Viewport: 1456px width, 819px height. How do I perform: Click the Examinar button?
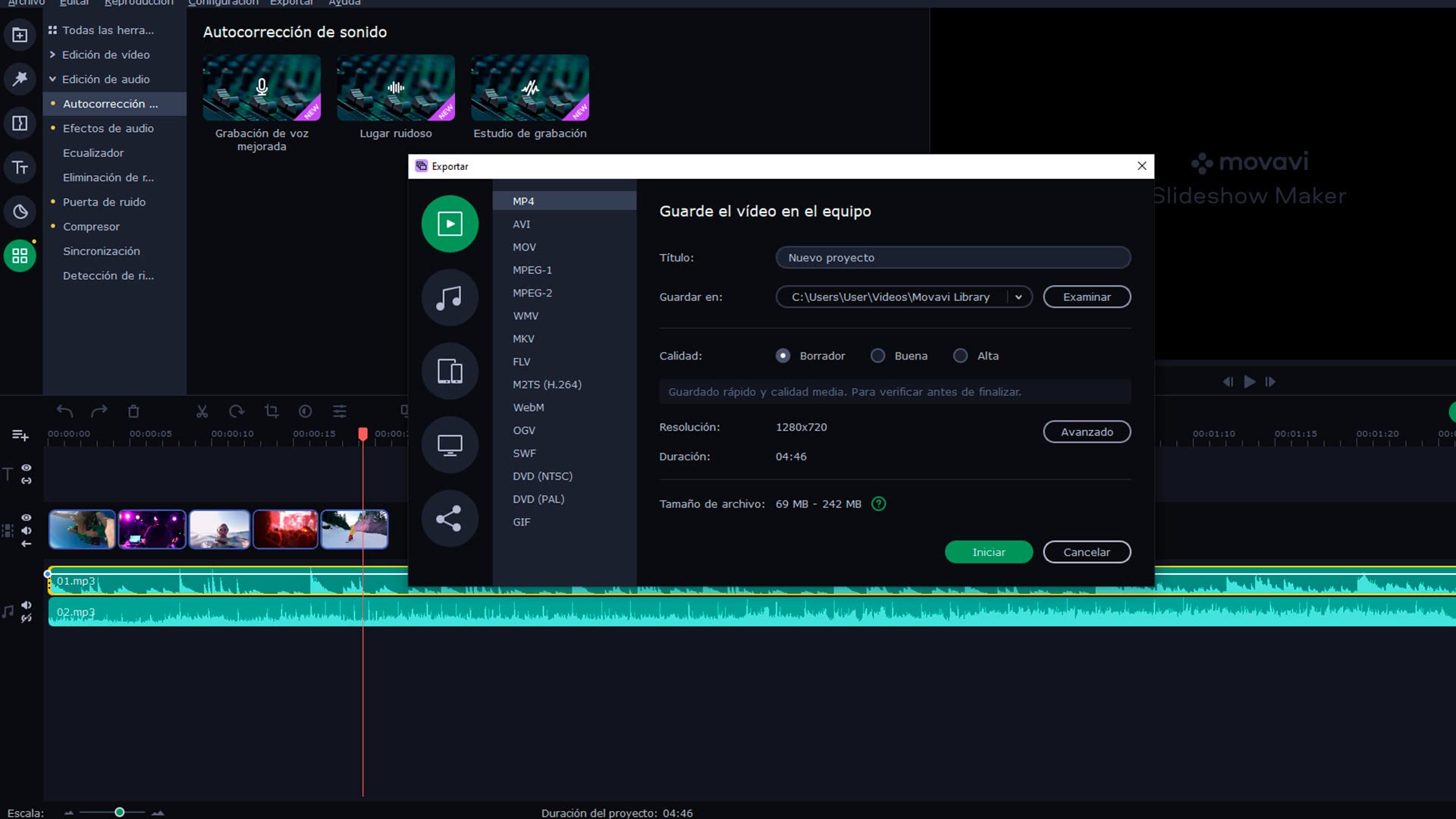[x=1087, y=297]
